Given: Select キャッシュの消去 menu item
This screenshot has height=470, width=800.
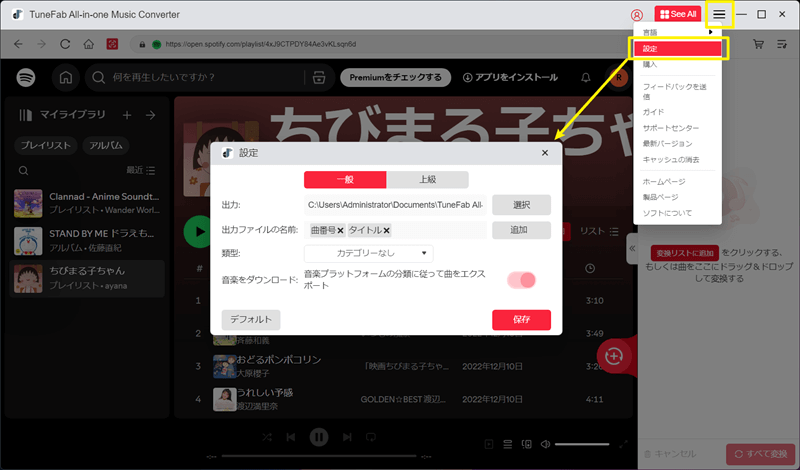Looking at the screenshot, I should 677,159.
